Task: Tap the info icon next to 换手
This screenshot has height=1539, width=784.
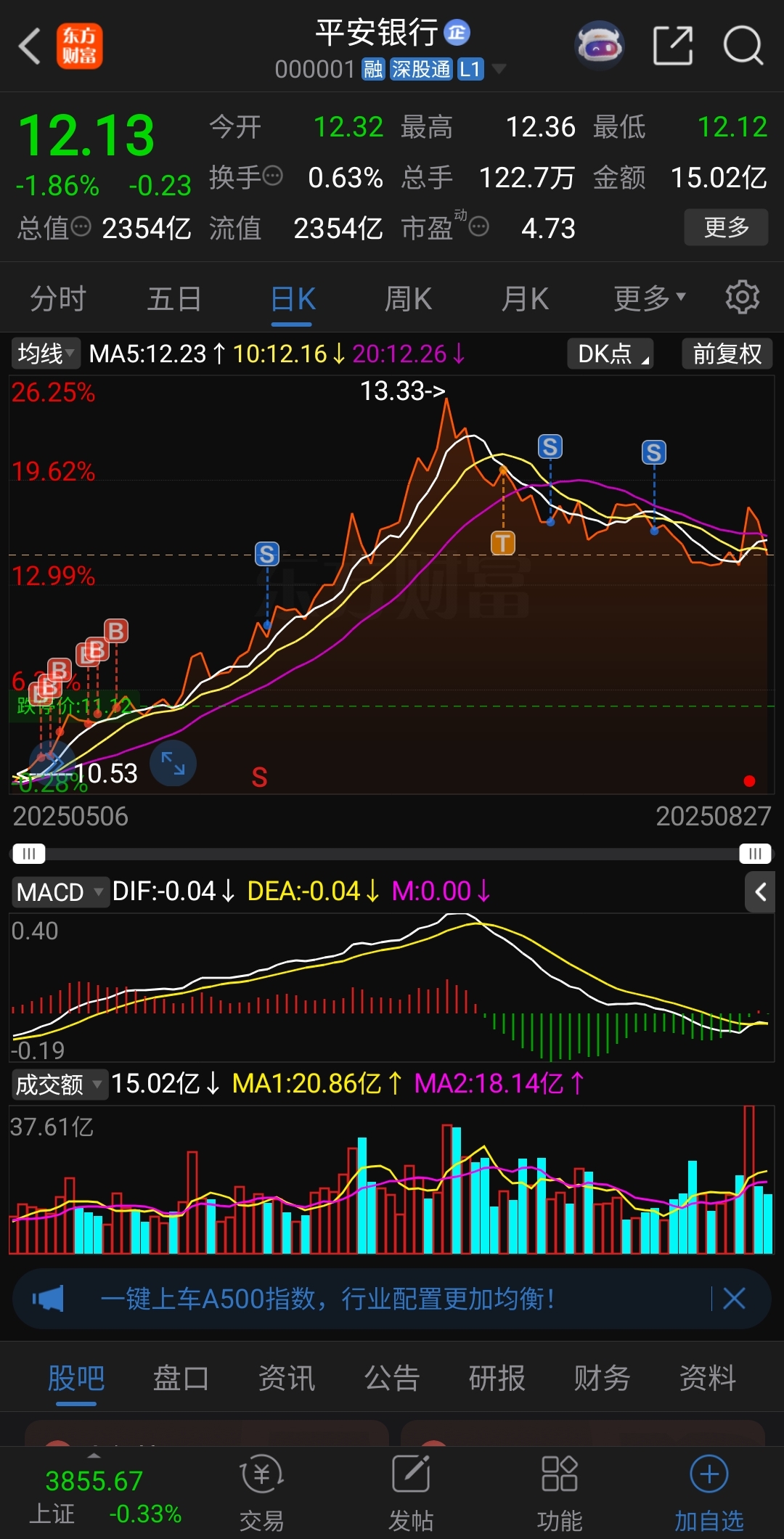Action: [x=273, y=176]
